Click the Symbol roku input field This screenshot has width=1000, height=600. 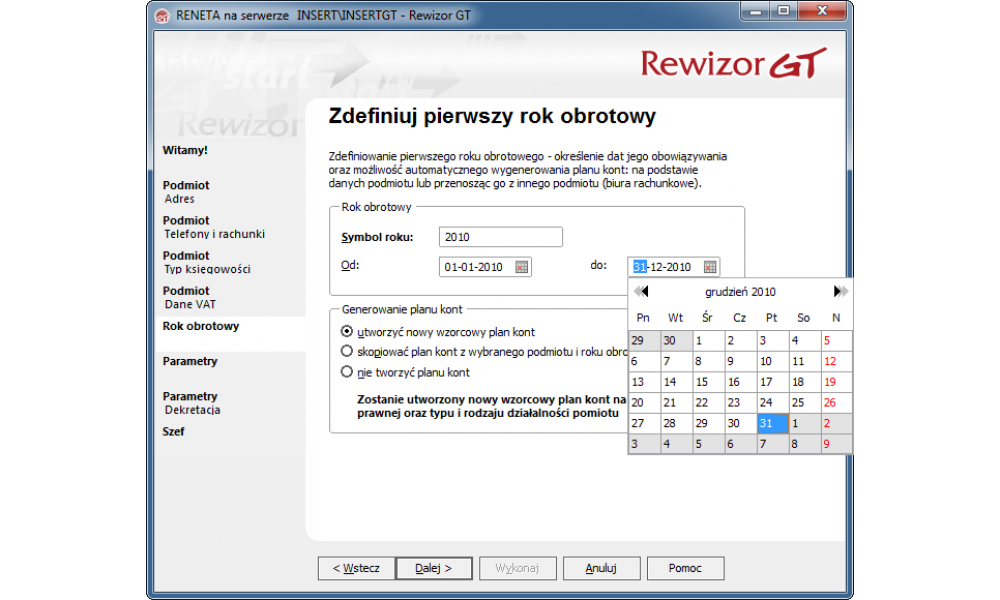501,237
